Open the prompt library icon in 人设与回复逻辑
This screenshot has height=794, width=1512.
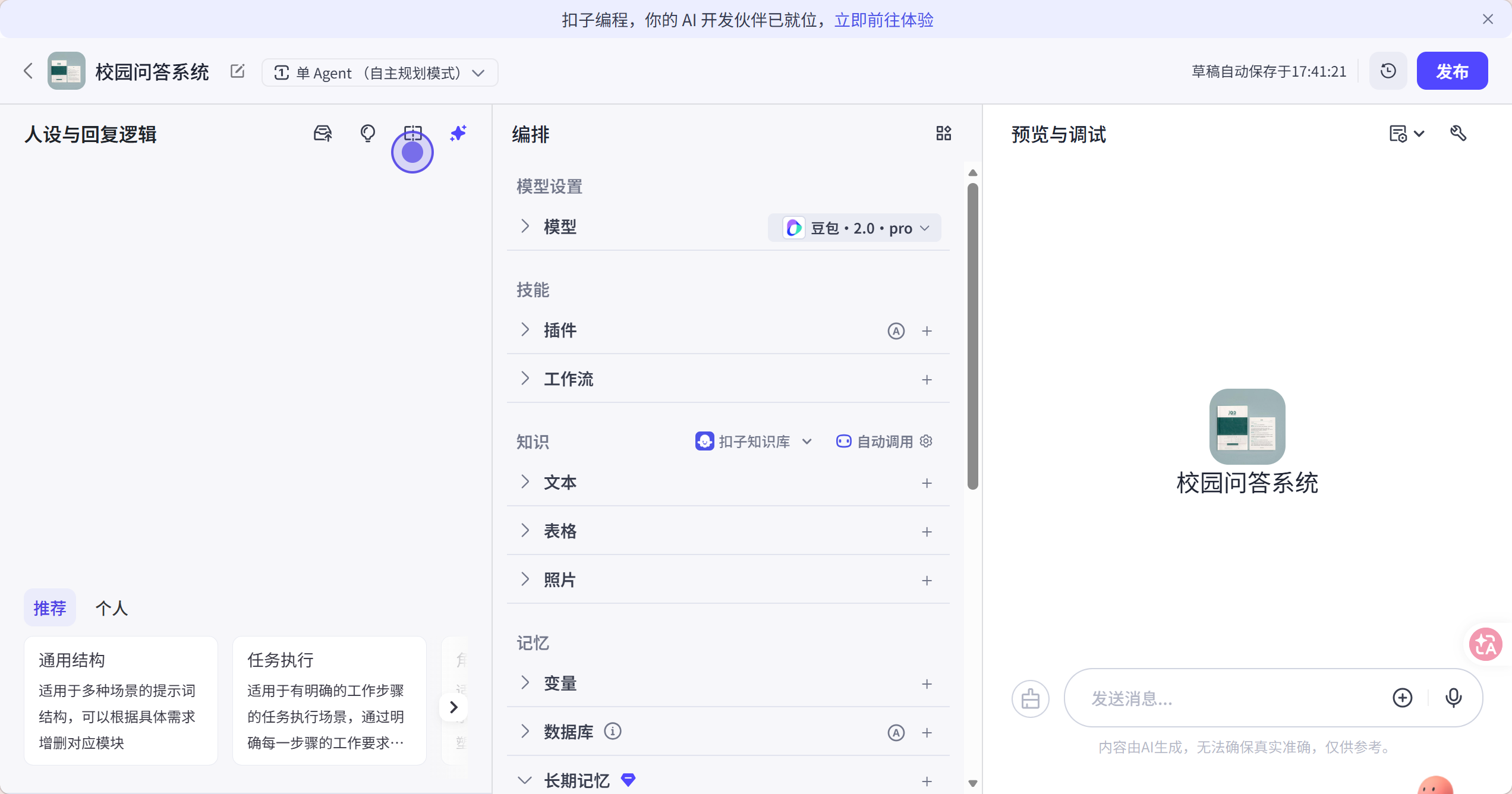(x=323, y=133)
